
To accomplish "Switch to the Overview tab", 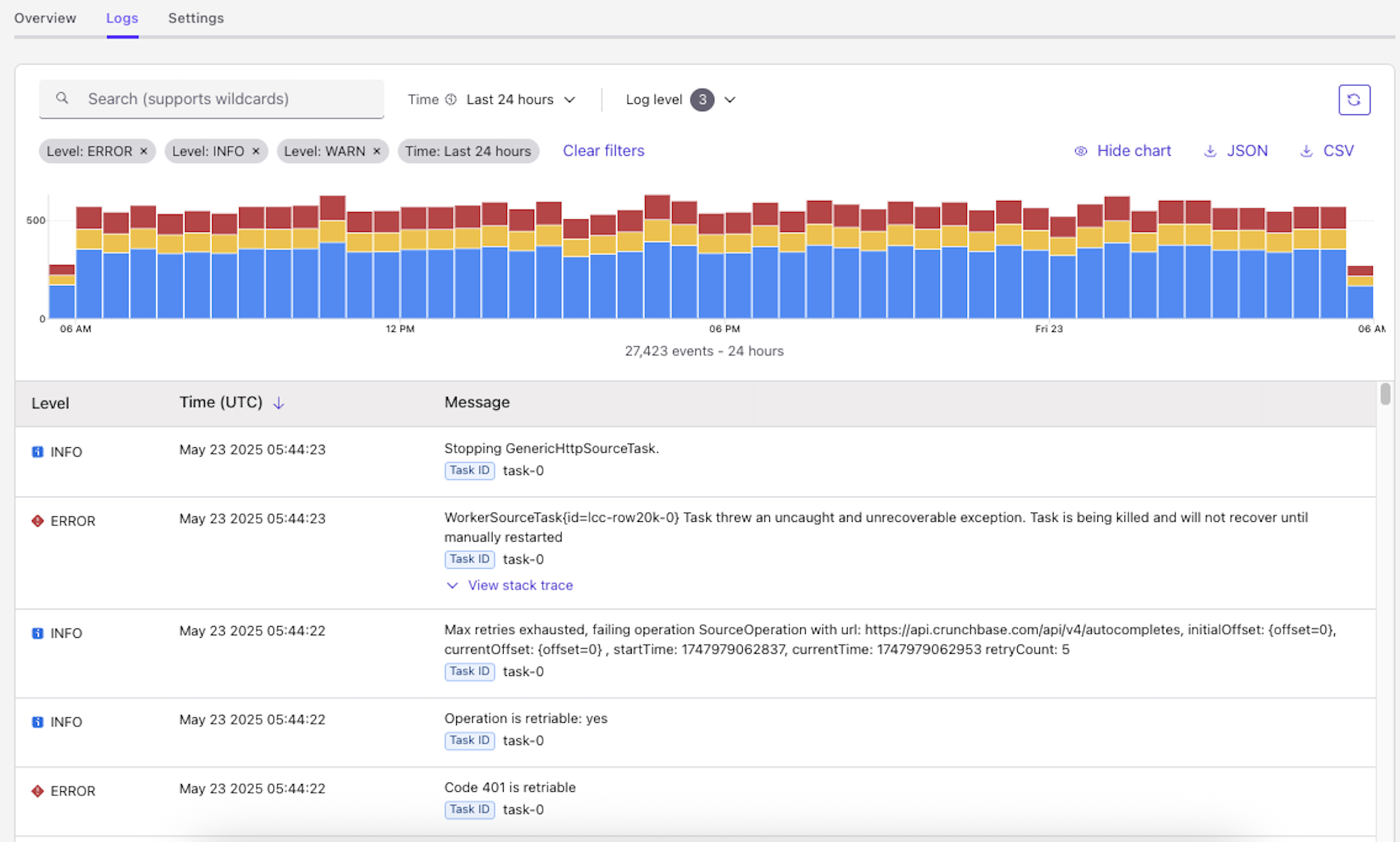I will [x=45, y=18].
